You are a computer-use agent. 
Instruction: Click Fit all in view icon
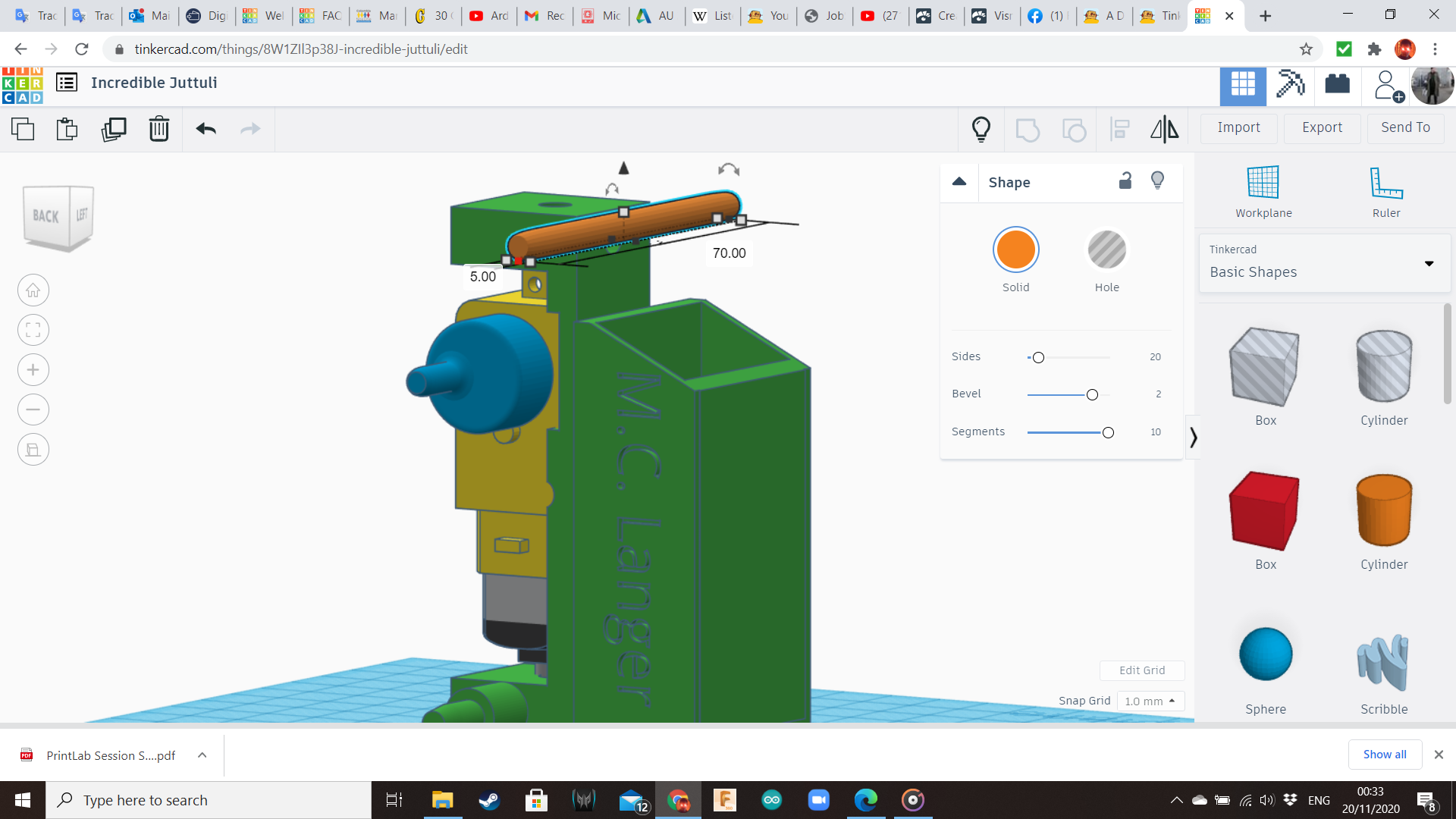[33, 330]
